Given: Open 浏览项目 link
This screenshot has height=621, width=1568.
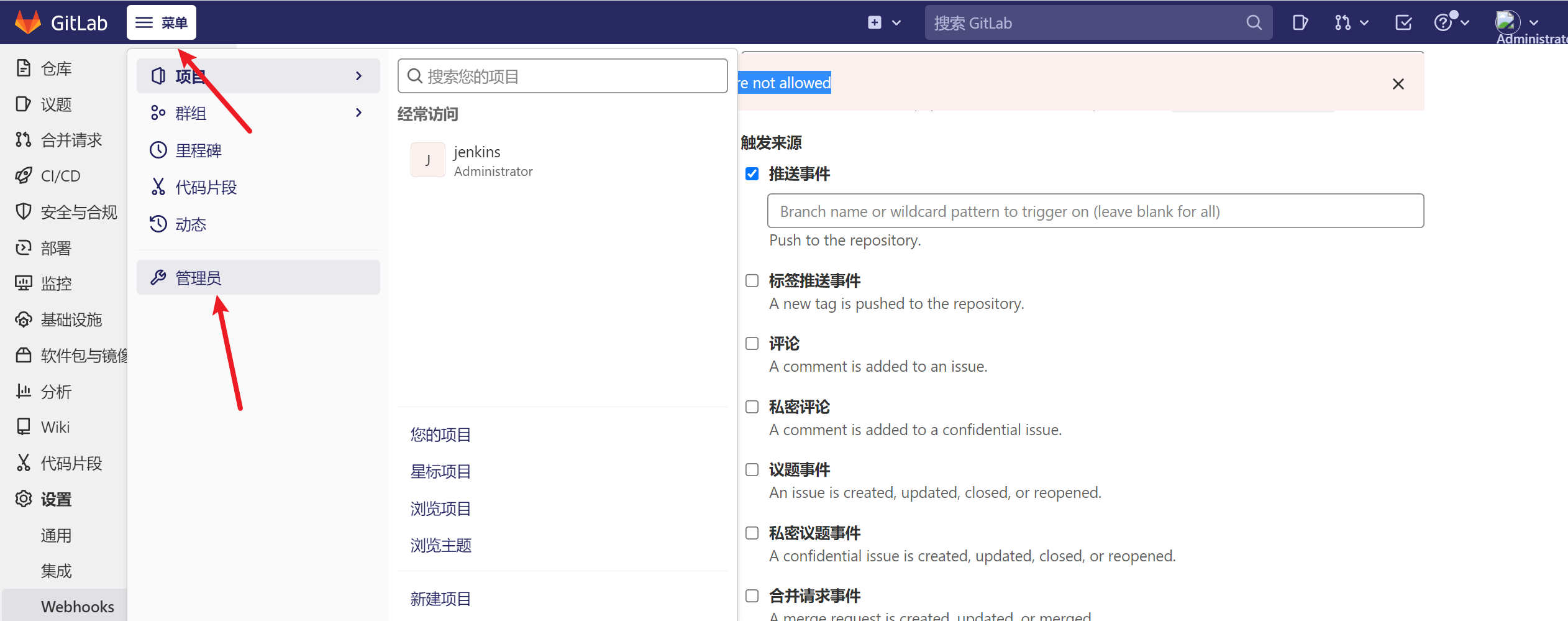Looking at the screenshot, I should [x=440, y=508].
